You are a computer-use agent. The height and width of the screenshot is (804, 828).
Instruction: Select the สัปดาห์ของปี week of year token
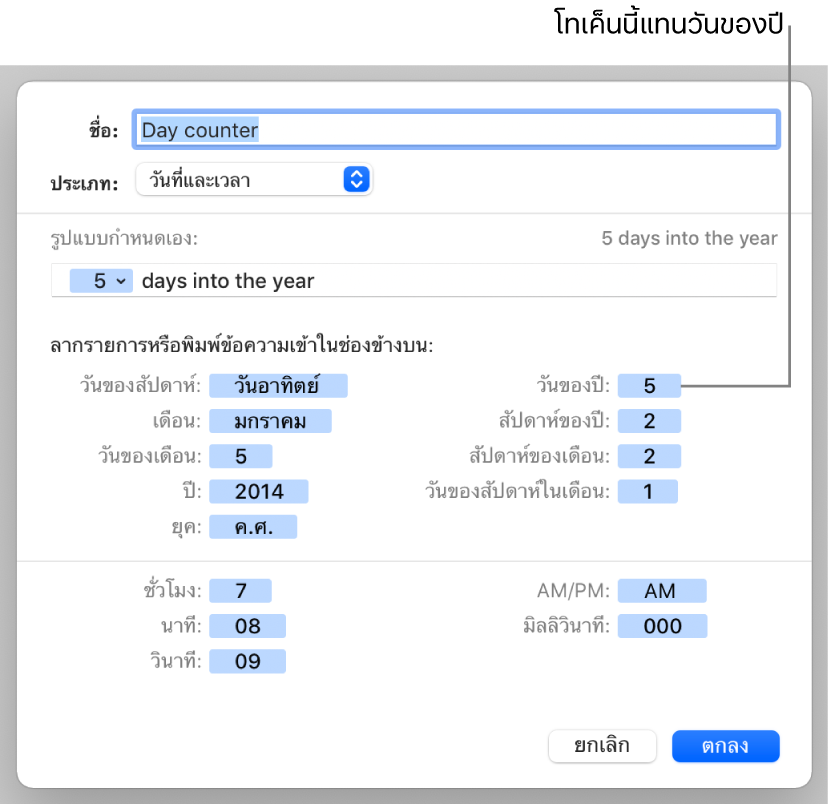(x=650, y=421)
